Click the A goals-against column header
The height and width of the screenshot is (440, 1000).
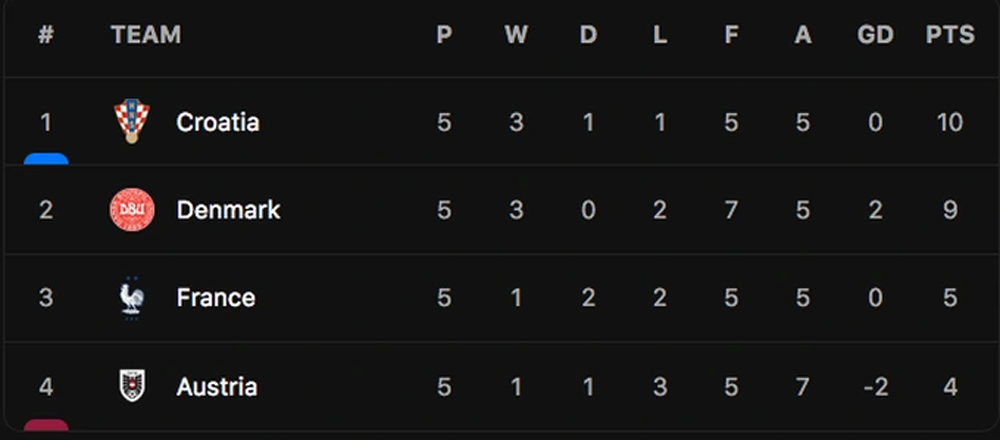(x=803, y=35)
